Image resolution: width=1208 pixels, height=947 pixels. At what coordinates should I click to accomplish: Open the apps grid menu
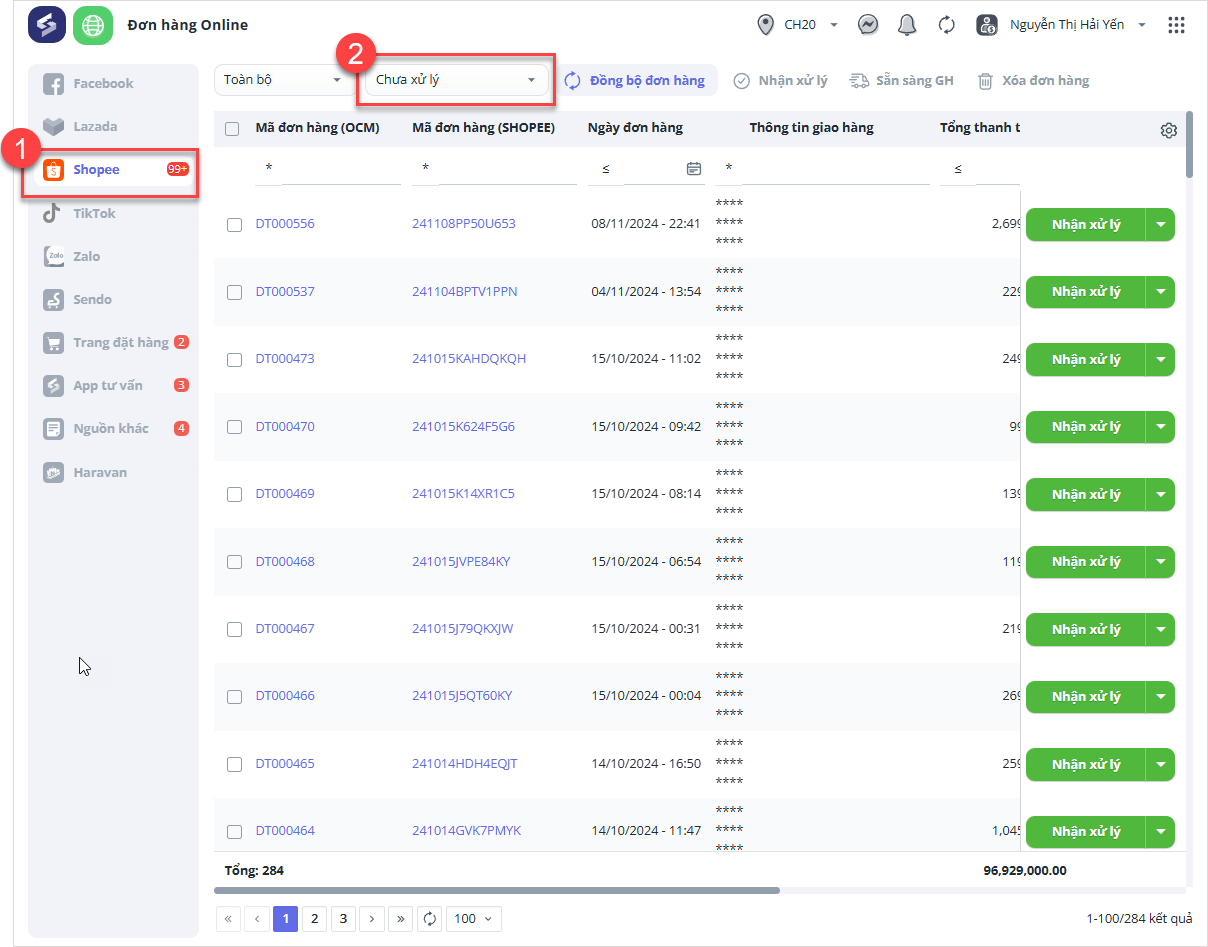coord(1176,25)
